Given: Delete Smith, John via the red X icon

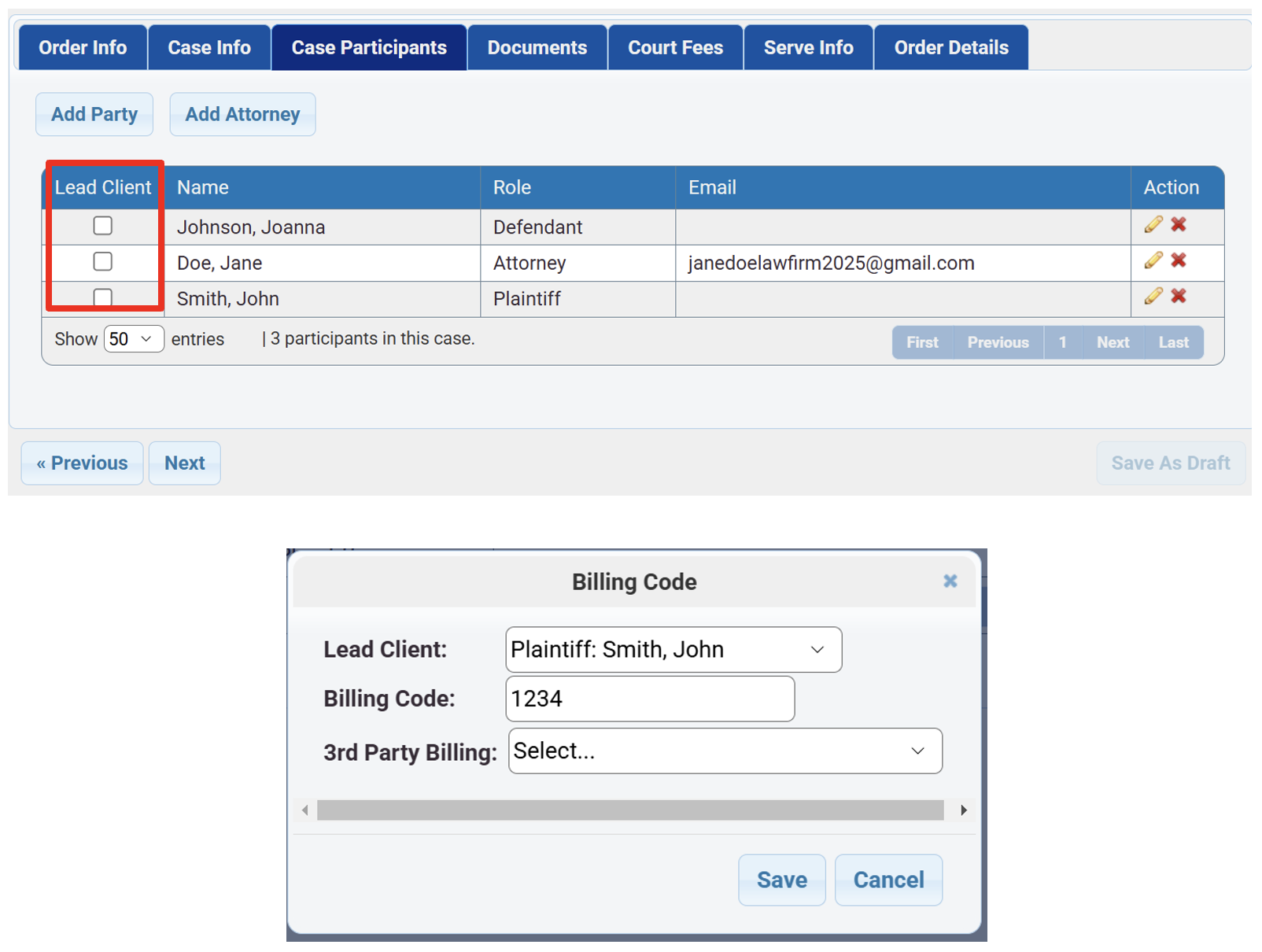Looking at the screenshot, I should pyautogui.click(x=1179, y=297).
